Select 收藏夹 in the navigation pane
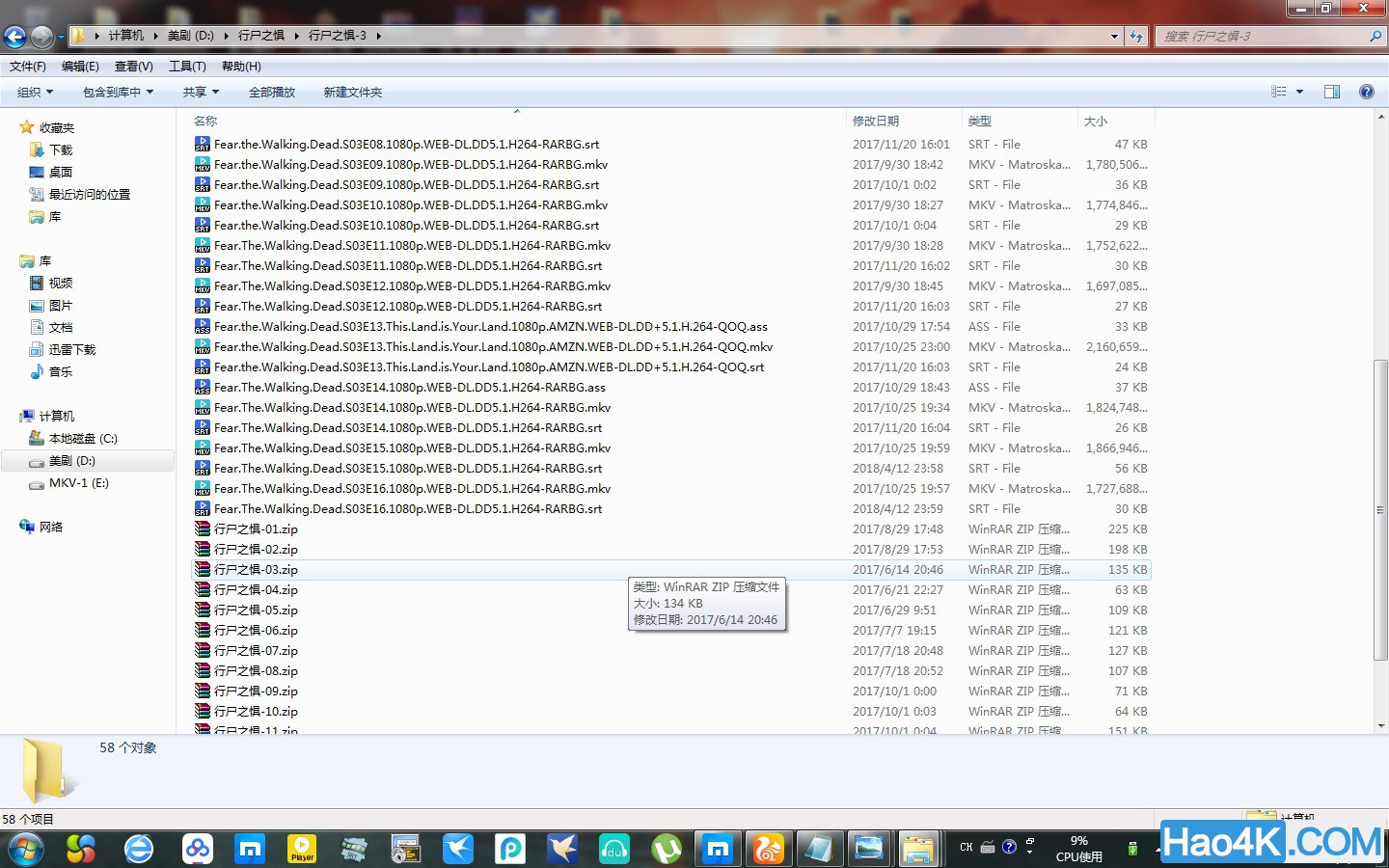 pyautogui.click(x=57, y=127)
